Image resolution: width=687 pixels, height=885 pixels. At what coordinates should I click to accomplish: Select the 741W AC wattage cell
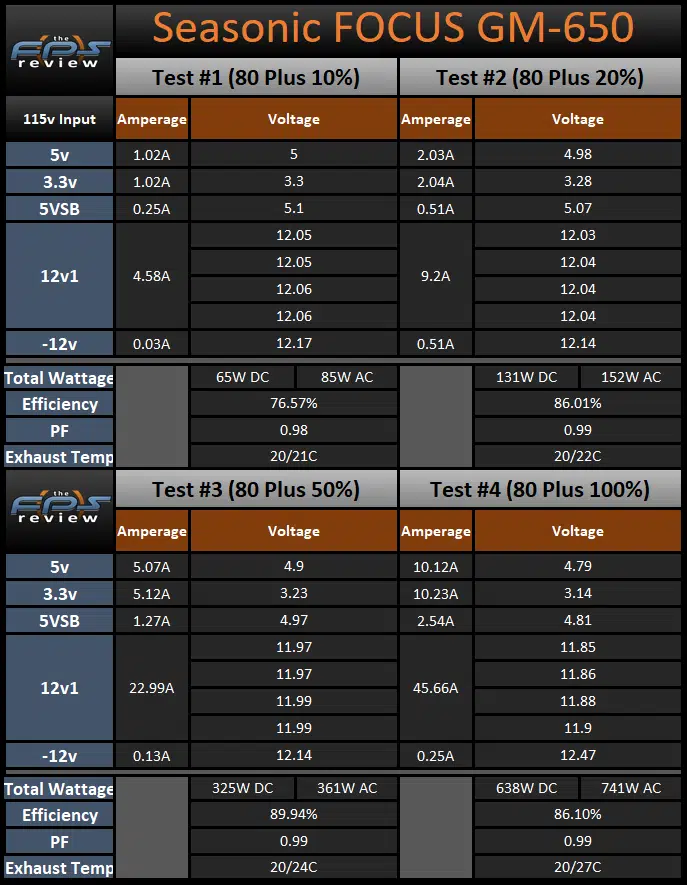coord(631,788)
